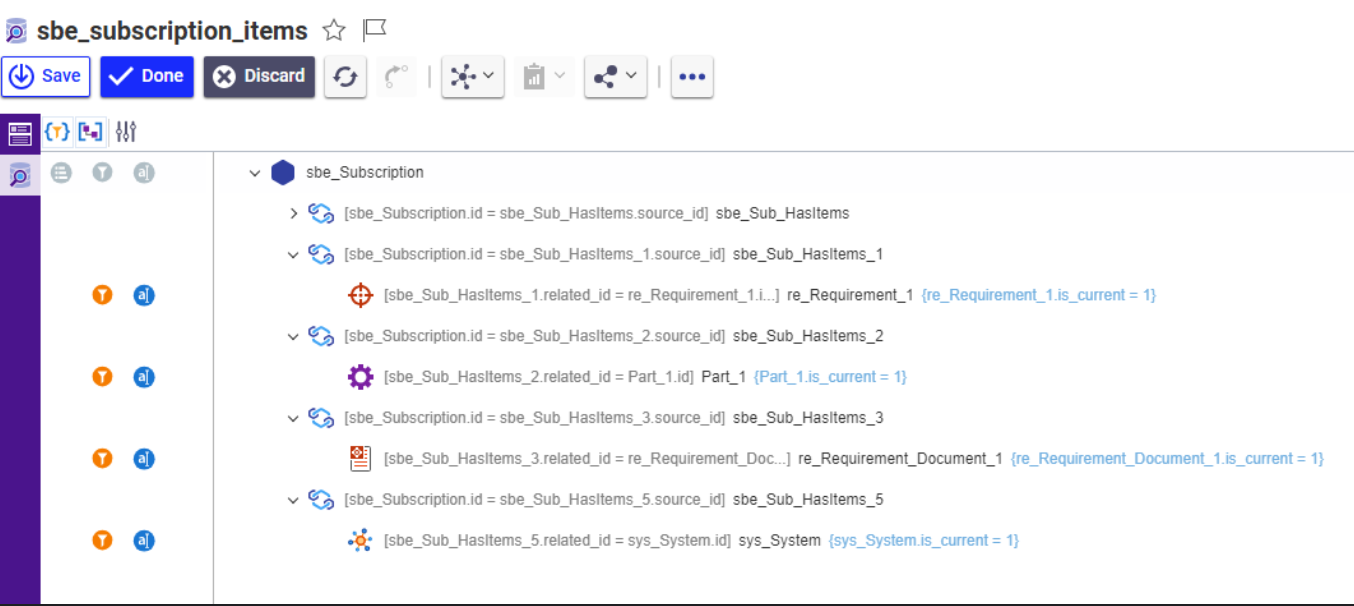The height and width of the screenshot is (606, 1354).
Task: Open the sliders settings icon
Action: (x=125, y=131)
